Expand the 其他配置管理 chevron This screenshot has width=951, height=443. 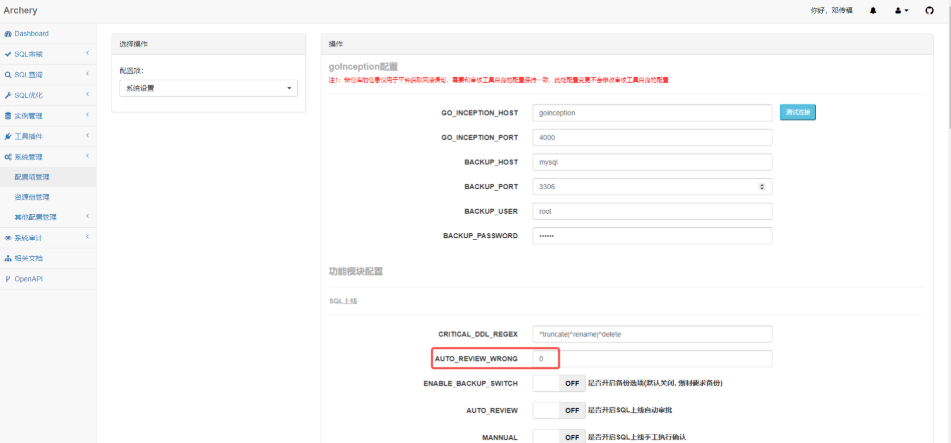pyautogui.click(x=87, y=216)
